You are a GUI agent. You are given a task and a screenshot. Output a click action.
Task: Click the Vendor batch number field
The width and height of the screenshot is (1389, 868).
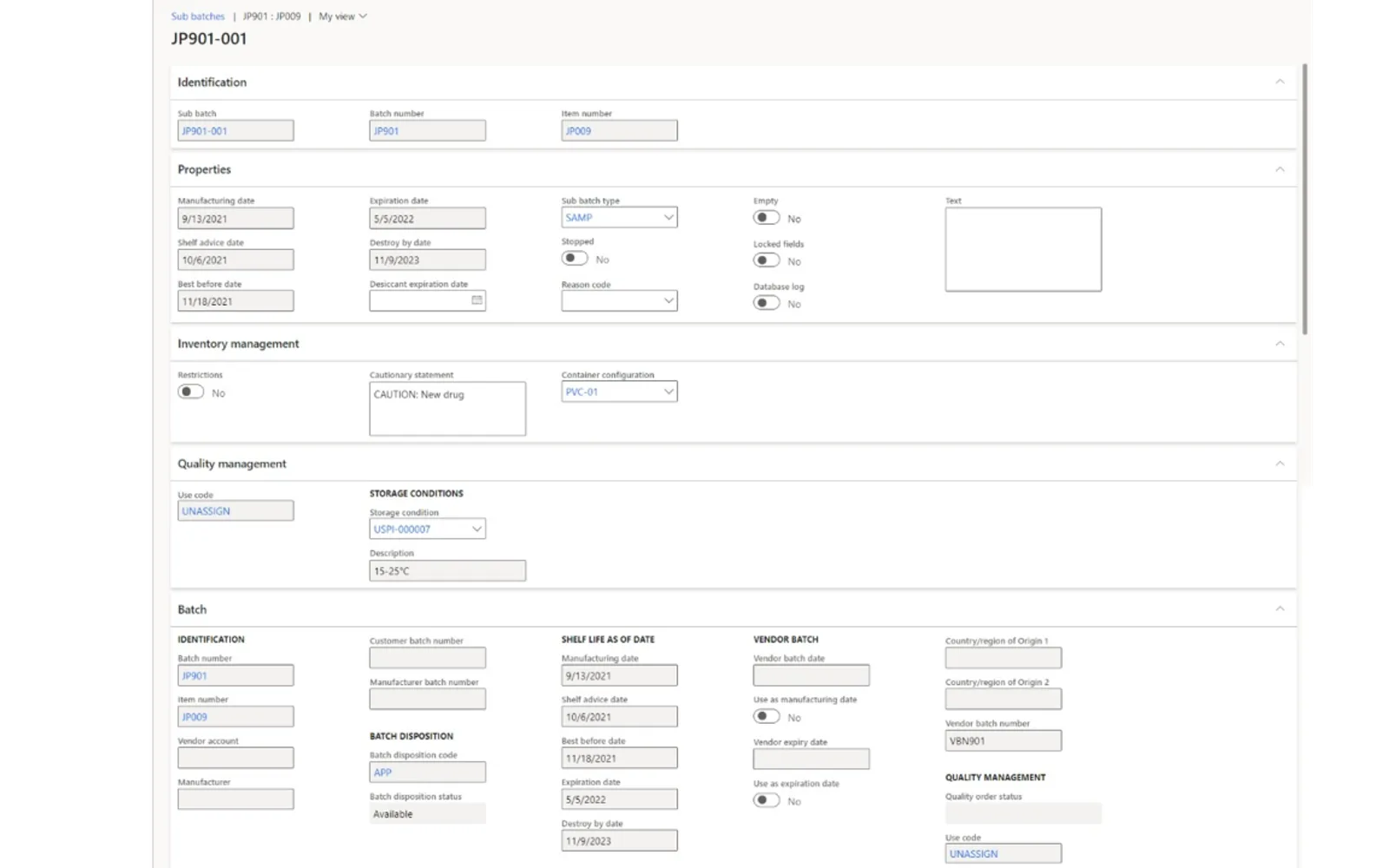pyautogui.click(x=1003, y=740)
